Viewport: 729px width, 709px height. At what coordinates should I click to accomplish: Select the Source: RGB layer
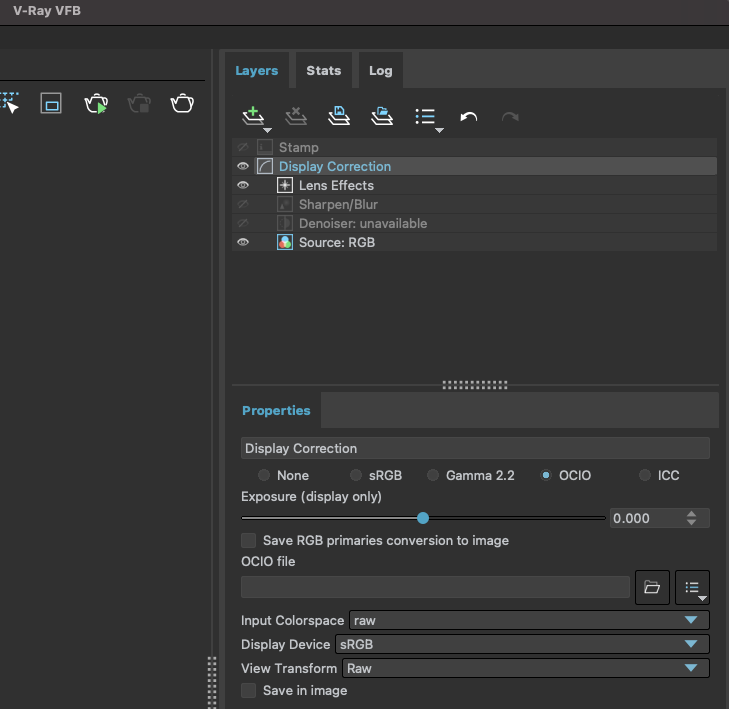(x=474, y=243)
